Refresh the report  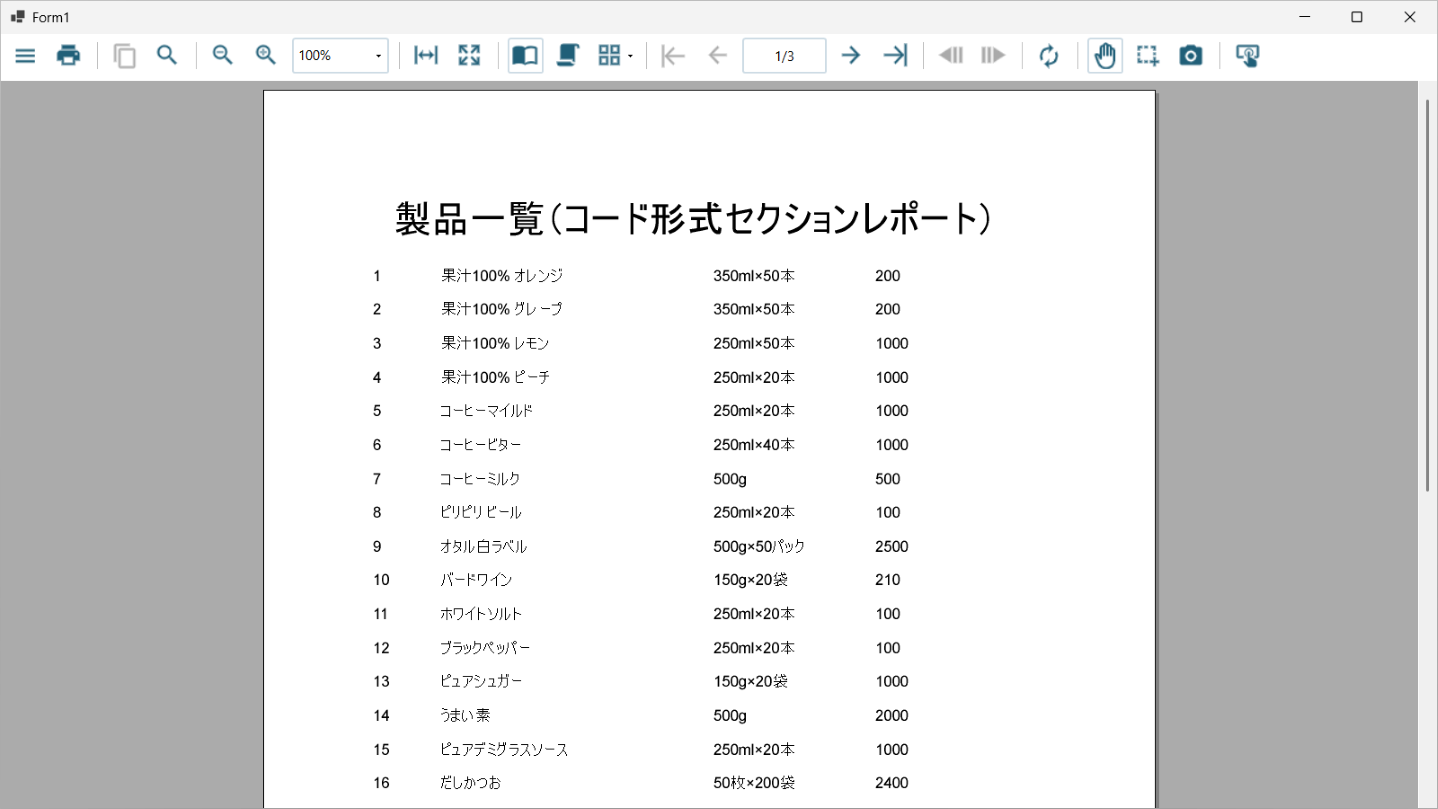tap(1048, 56)
